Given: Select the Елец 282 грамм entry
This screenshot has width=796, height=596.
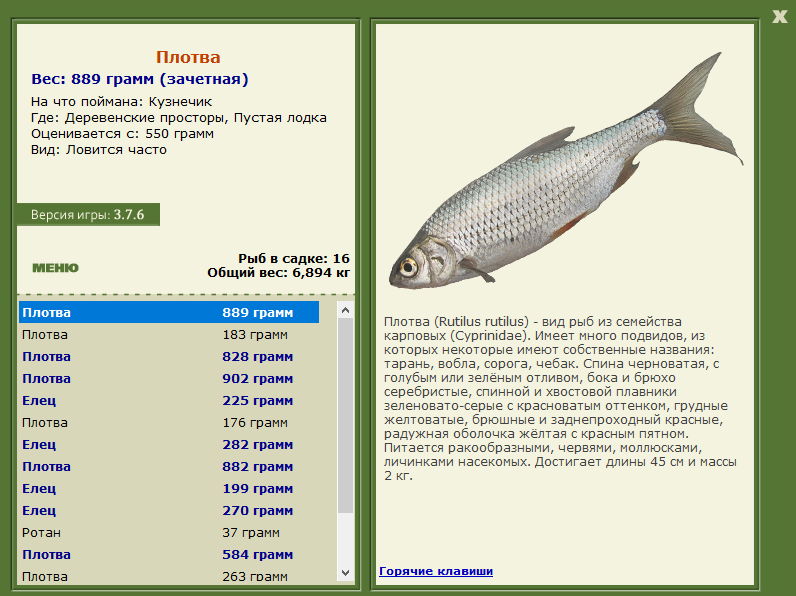Looking at the screenshot, I should 169,445.
